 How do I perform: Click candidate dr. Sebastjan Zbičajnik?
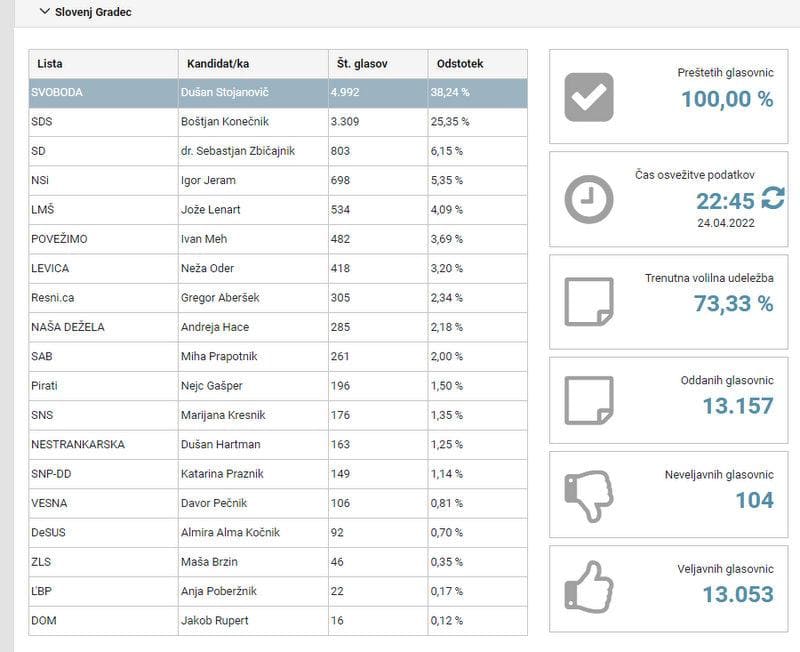pyautogui.click(x=238, y=151)
